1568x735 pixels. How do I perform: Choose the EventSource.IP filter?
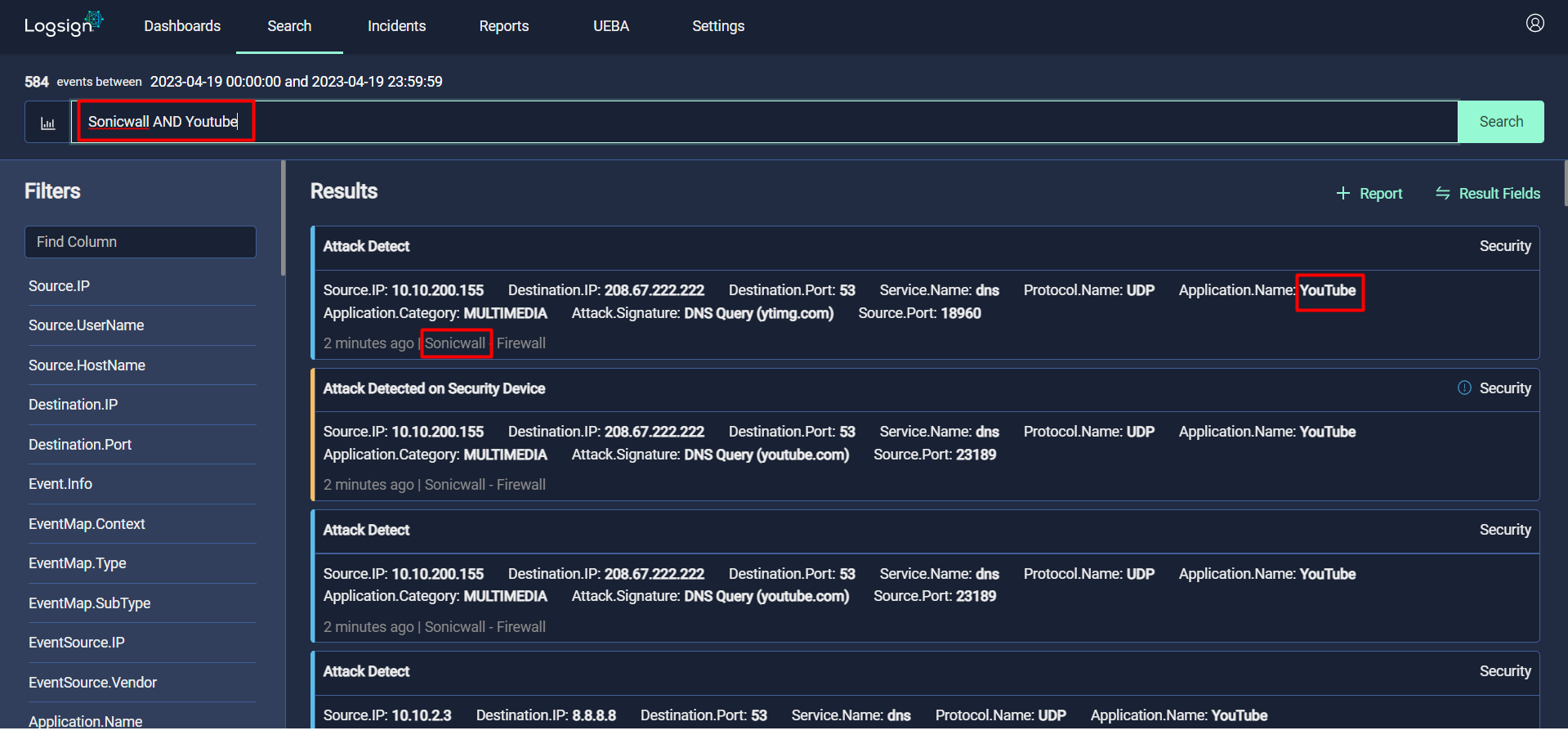click(x=76, y=643)
